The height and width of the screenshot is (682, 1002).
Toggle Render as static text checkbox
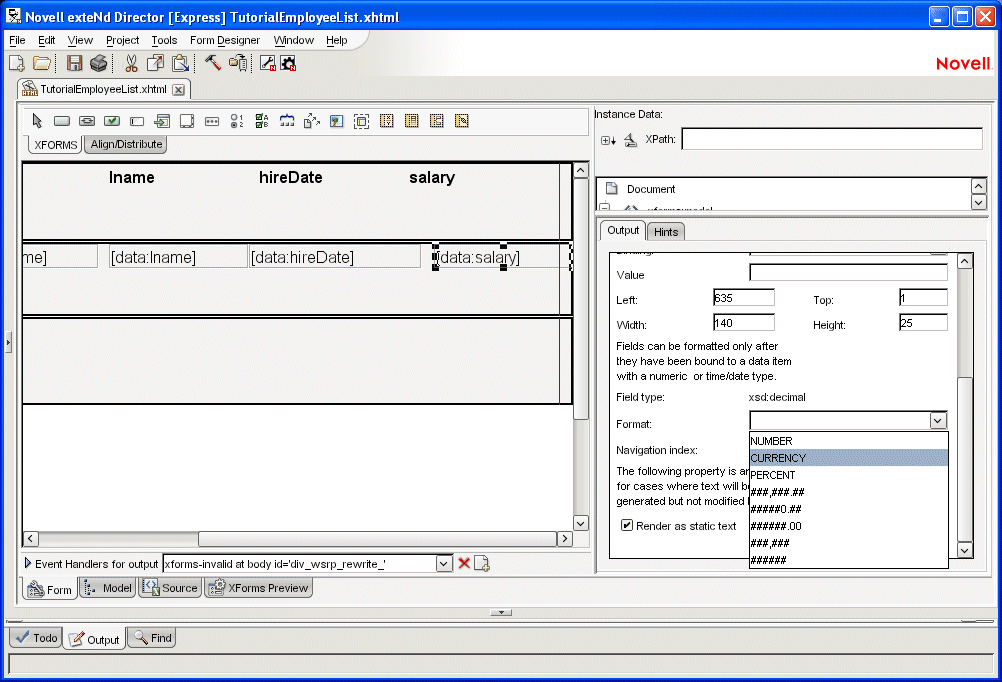[x=627, y=526]
